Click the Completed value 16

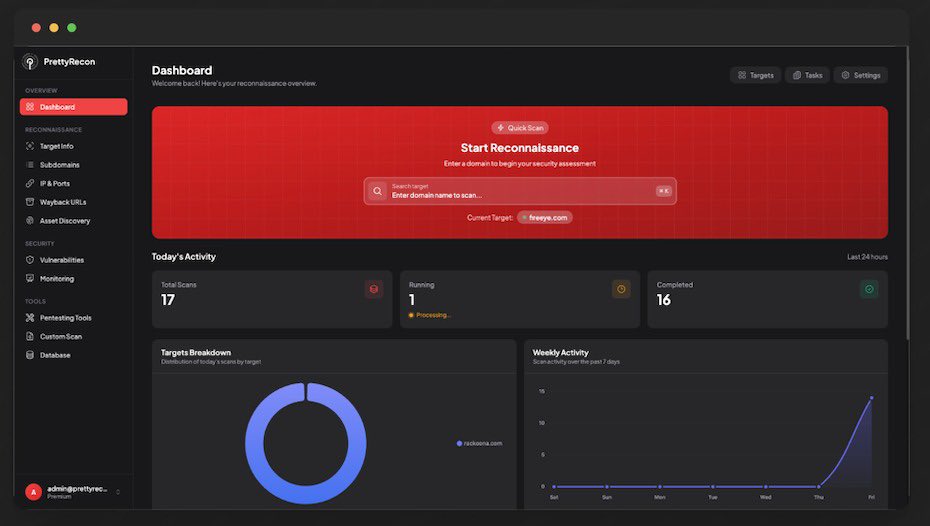point(664,300)
